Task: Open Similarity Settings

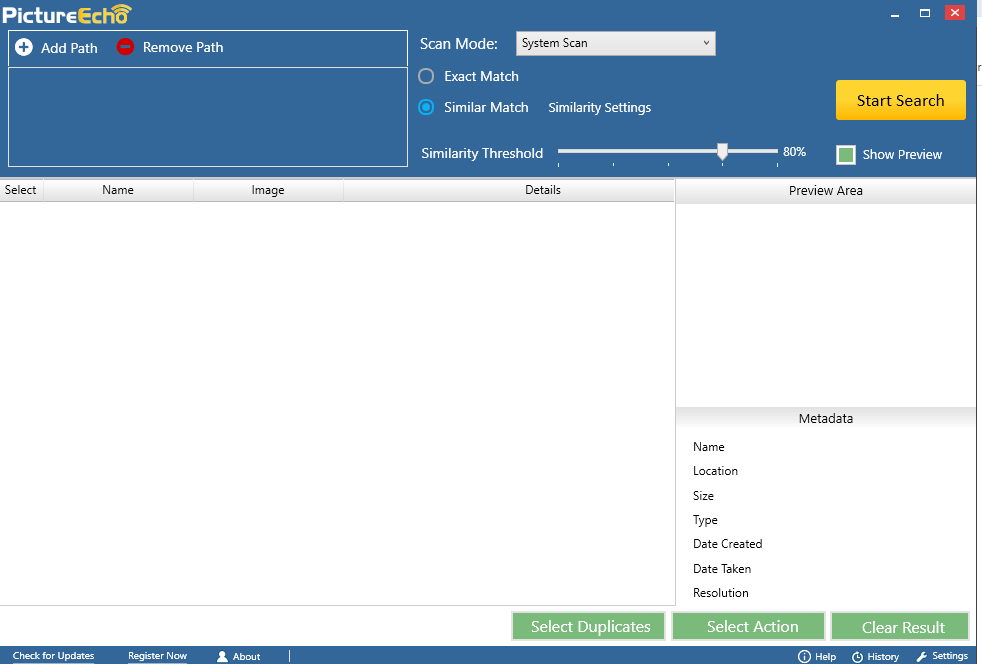Action: [x=599, y=108]
